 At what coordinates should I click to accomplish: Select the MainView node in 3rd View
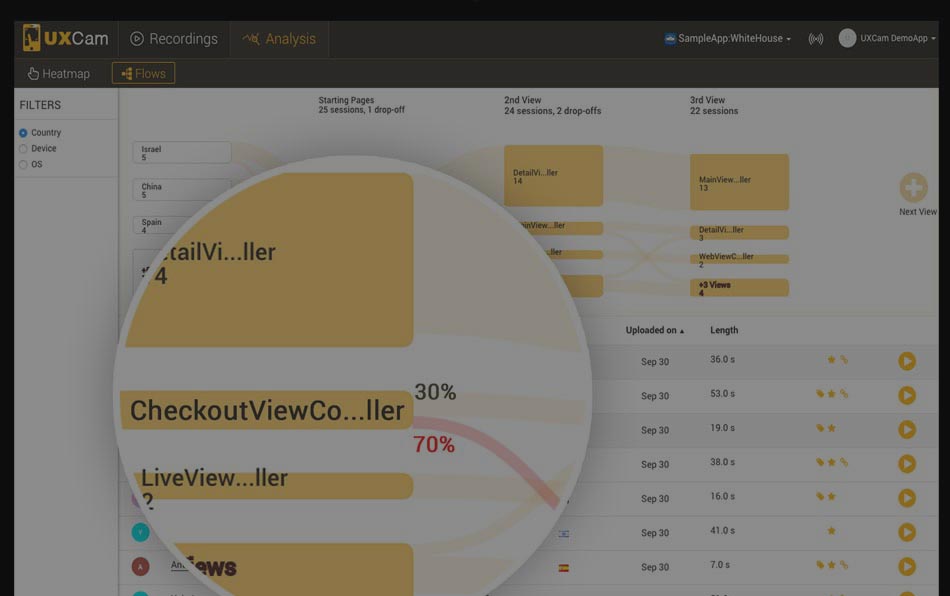(739, 182)
